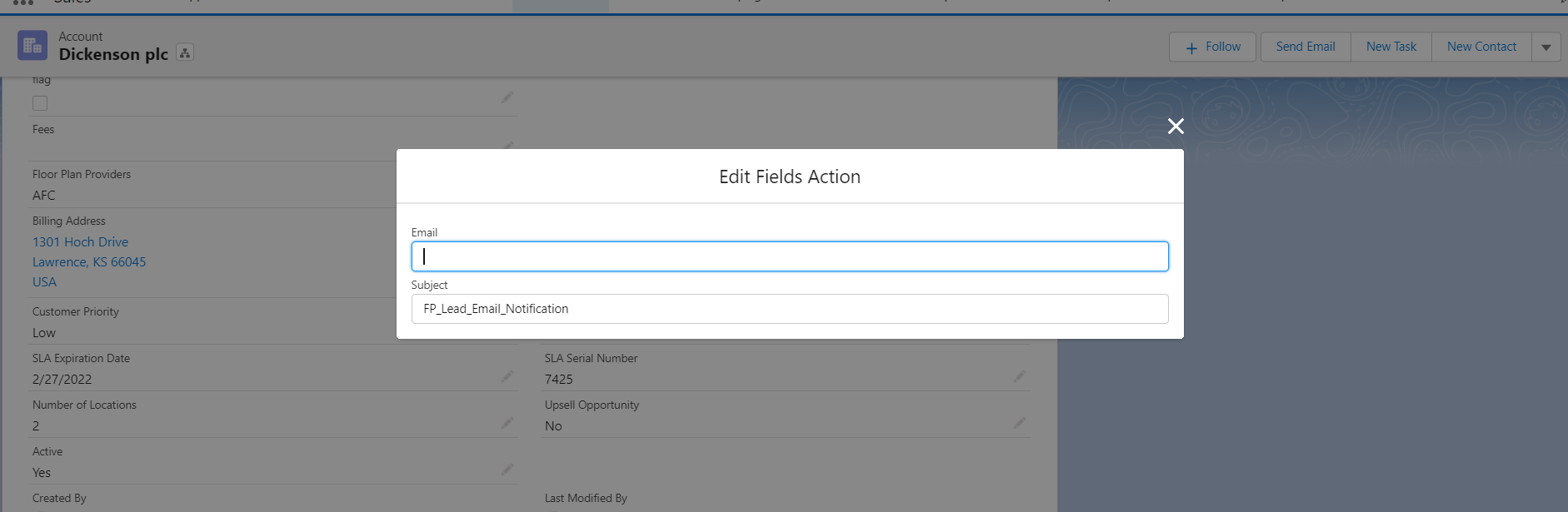Open the 1301 Hoch Drive address link

tap(80, 242)
